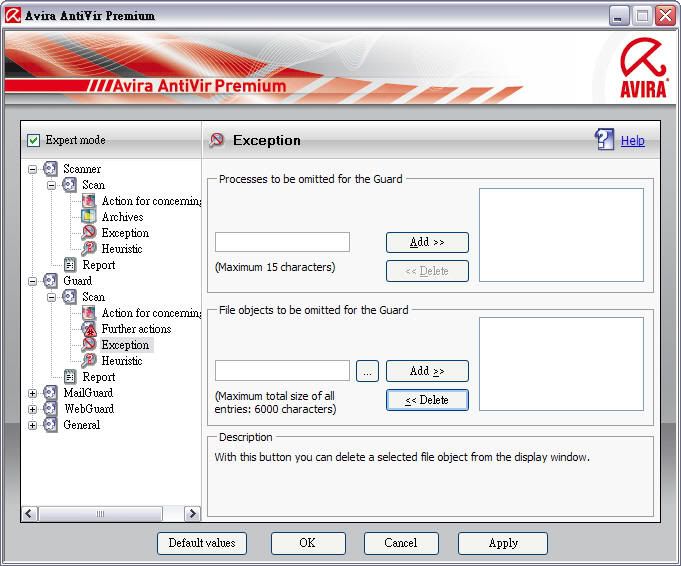681x566 pixels.
Task: Click the browse button for file objects
Action: [x=367, y=371]
